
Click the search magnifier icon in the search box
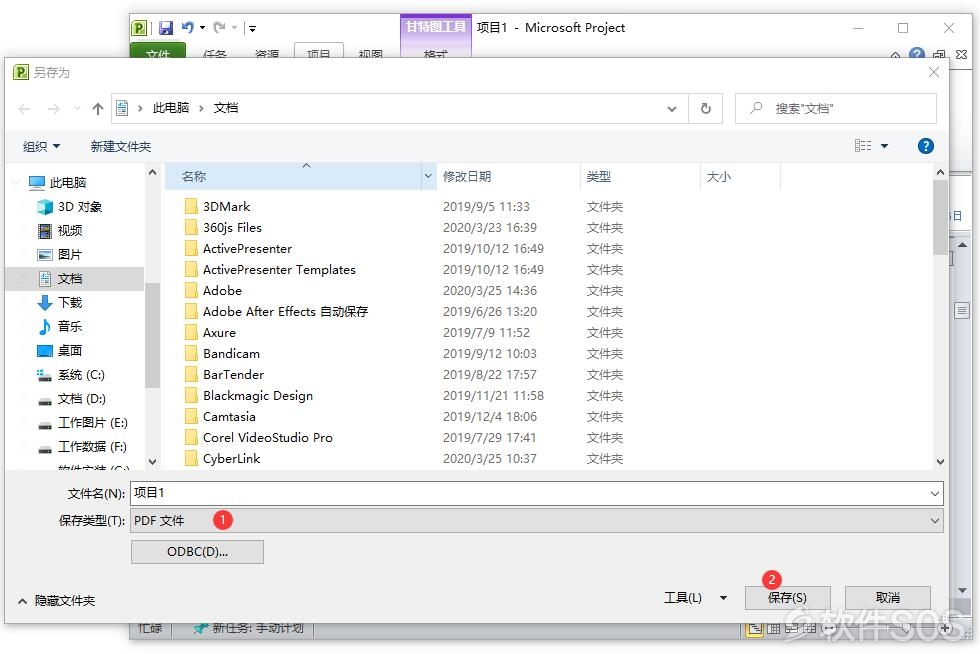756,108
